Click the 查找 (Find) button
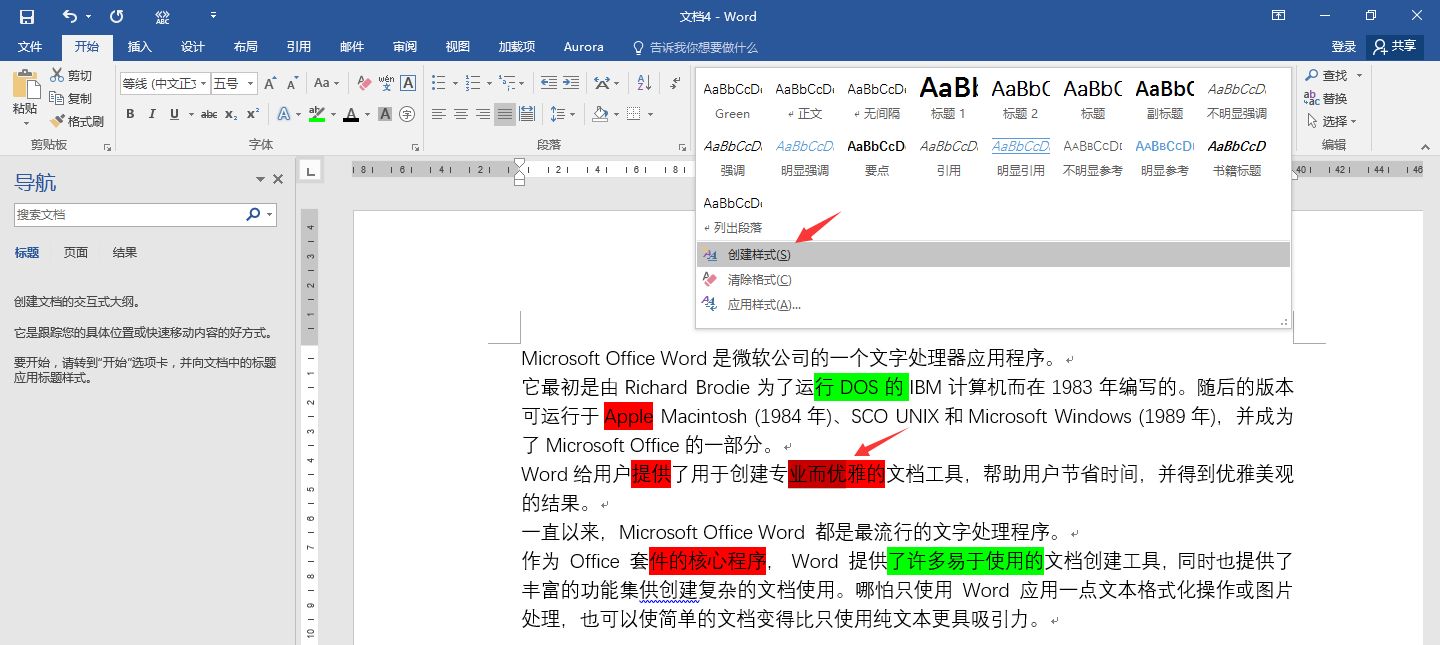1440x645 pixels. pos(1329,75)
